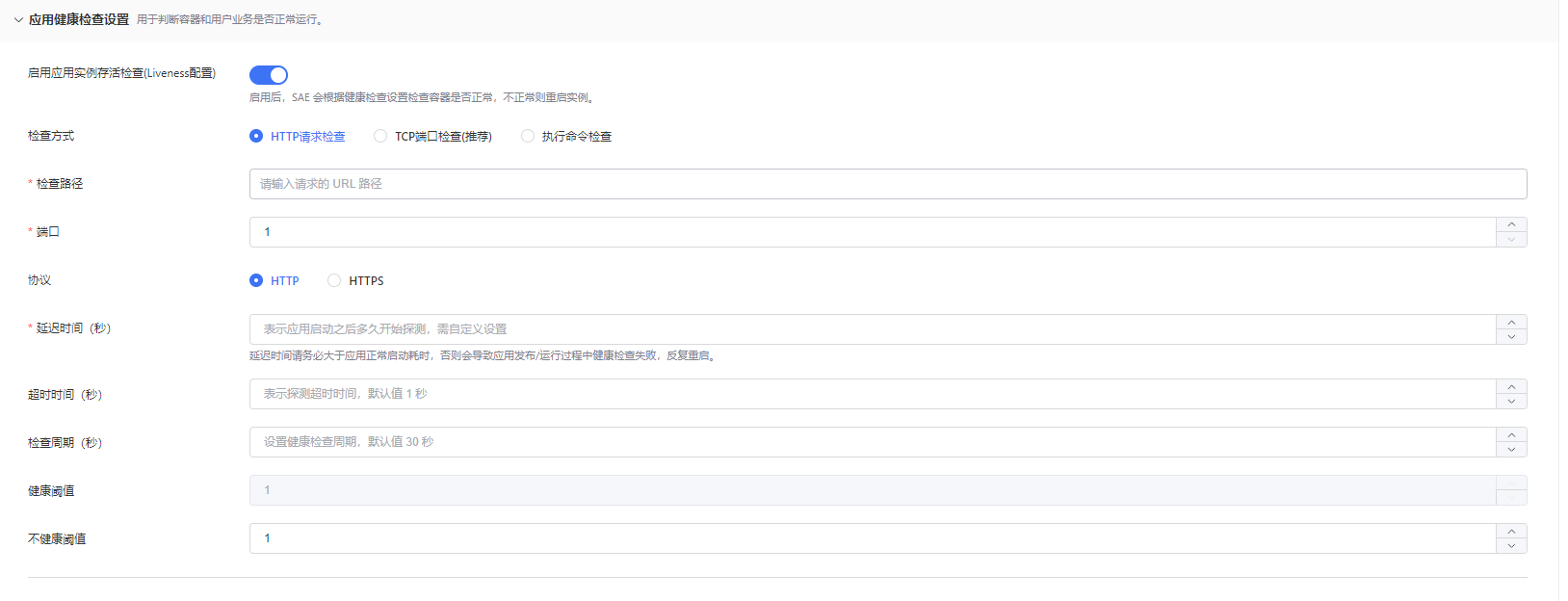This screenshot has width=1568, height=601.
Task: Decrease 延迟时间 using the down arrow
Action: coord(1511,337)
